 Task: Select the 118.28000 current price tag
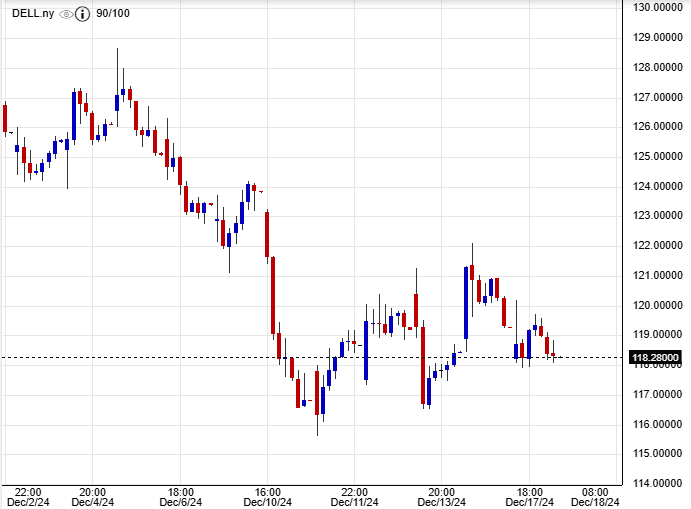[656, 357]
